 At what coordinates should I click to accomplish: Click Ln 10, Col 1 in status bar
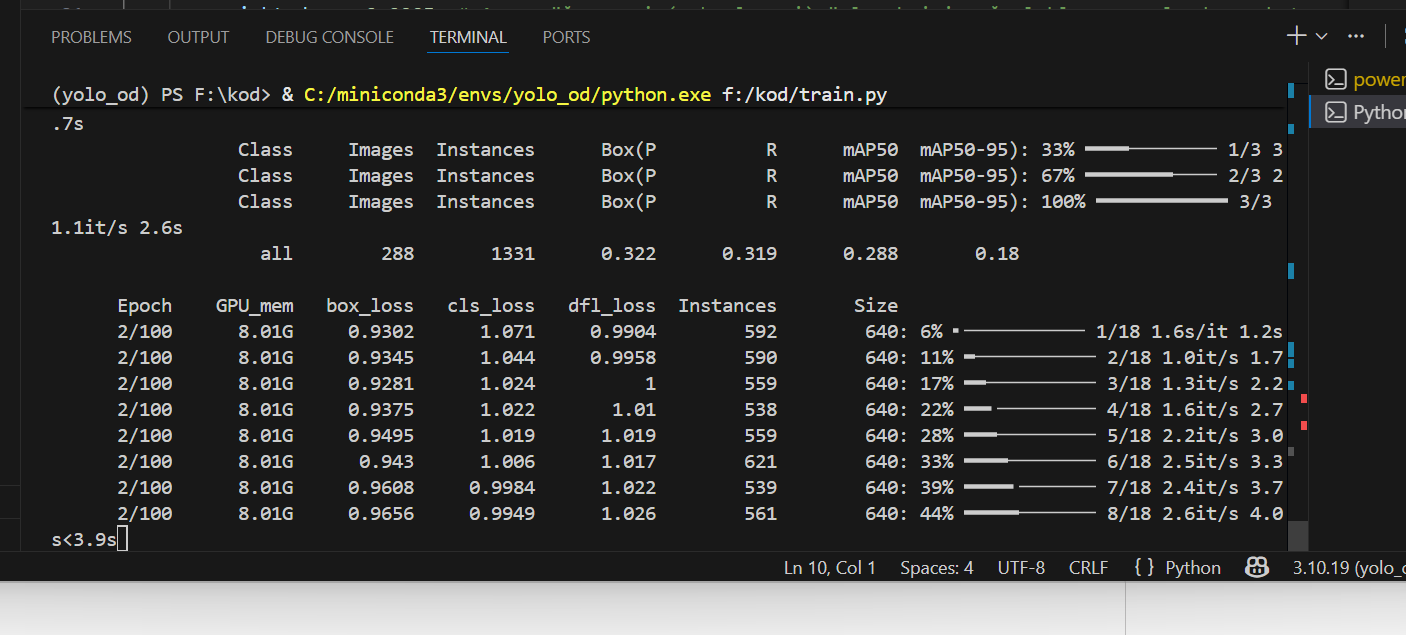pyautogui.click(x=829, y=568)
